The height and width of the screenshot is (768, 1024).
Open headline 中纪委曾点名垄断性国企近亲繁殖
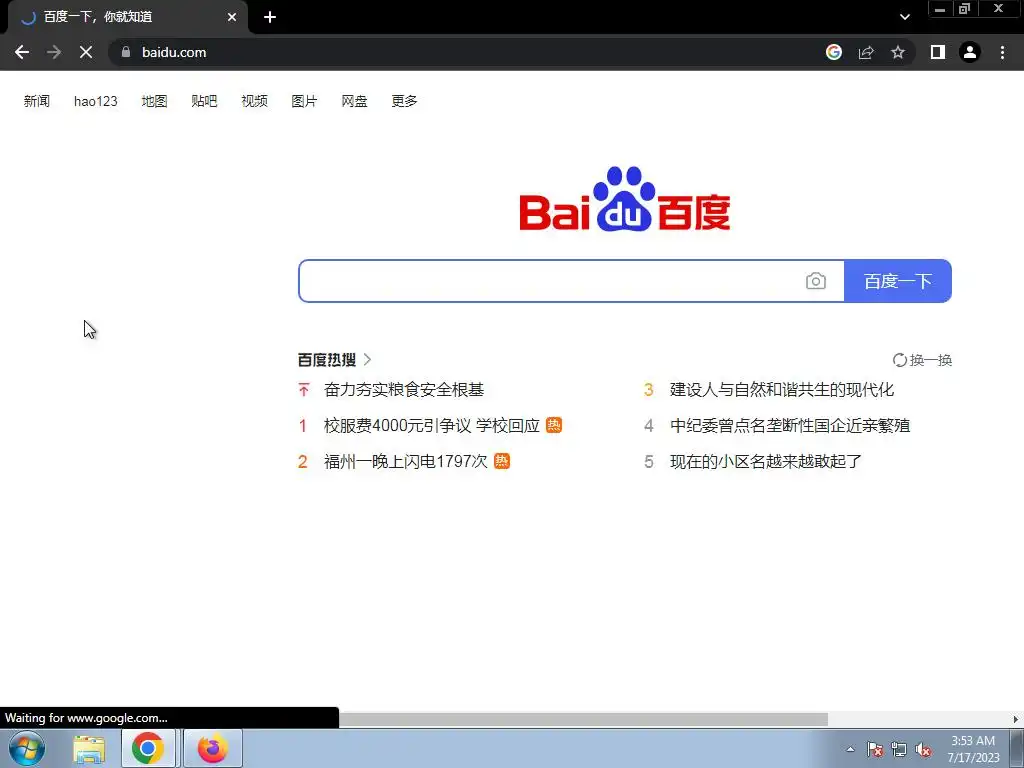point(790,426)
